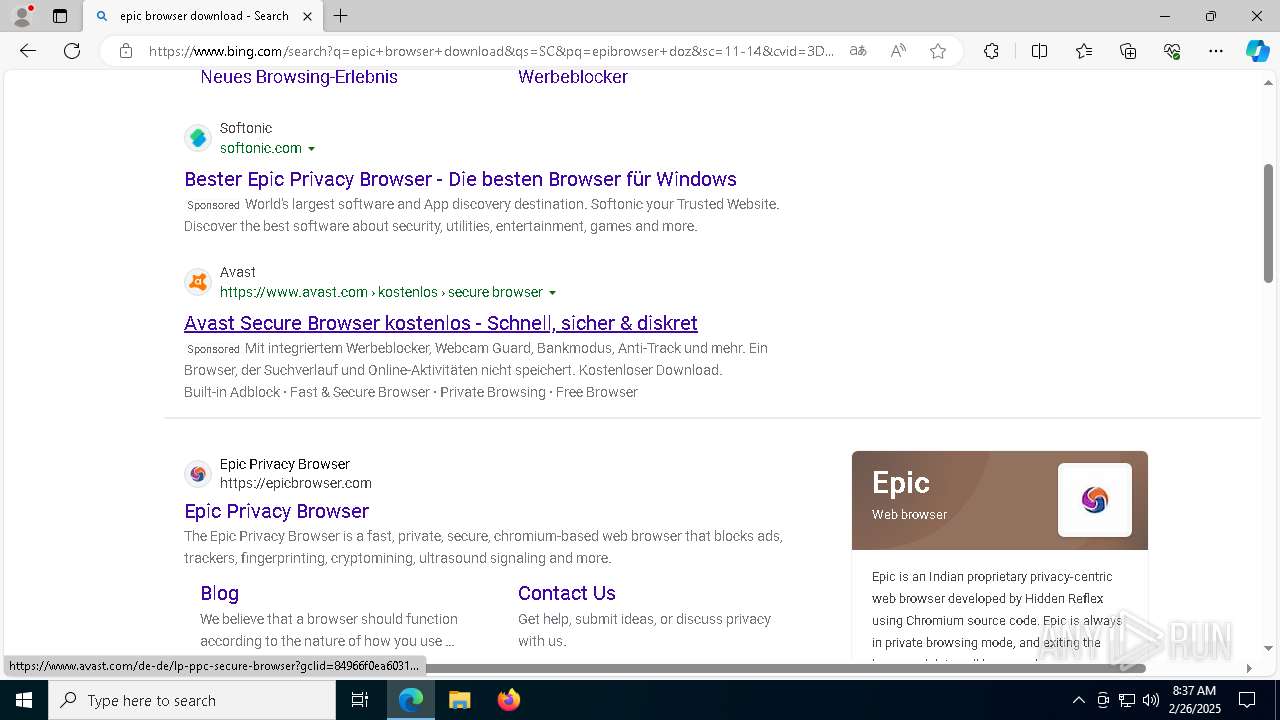Open the Blog sitelink

pyautogui.click(x=219, y=593)
